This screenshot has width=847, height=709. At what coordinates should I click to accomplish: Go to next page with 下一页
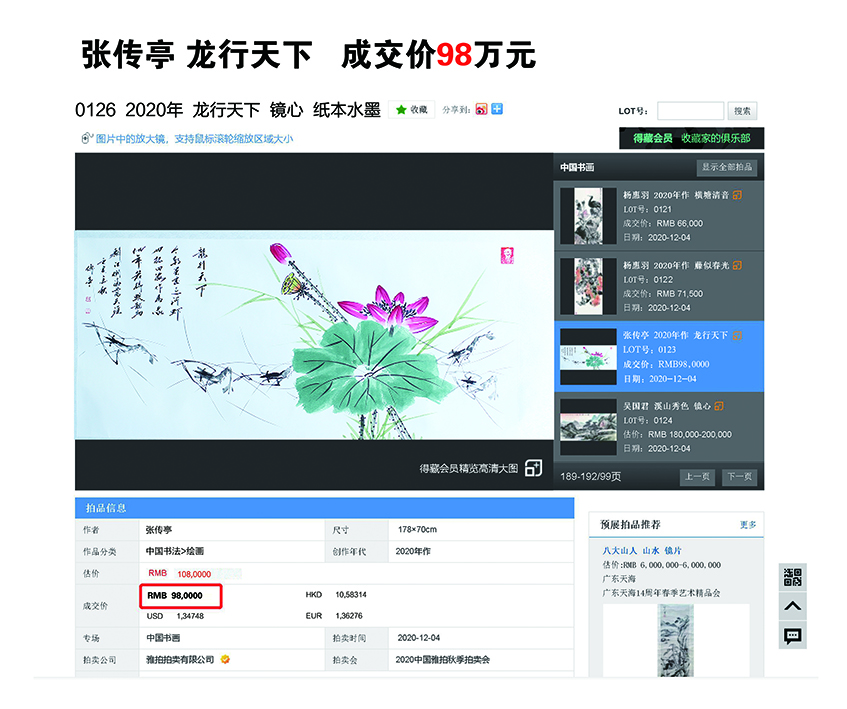point(740,477)
